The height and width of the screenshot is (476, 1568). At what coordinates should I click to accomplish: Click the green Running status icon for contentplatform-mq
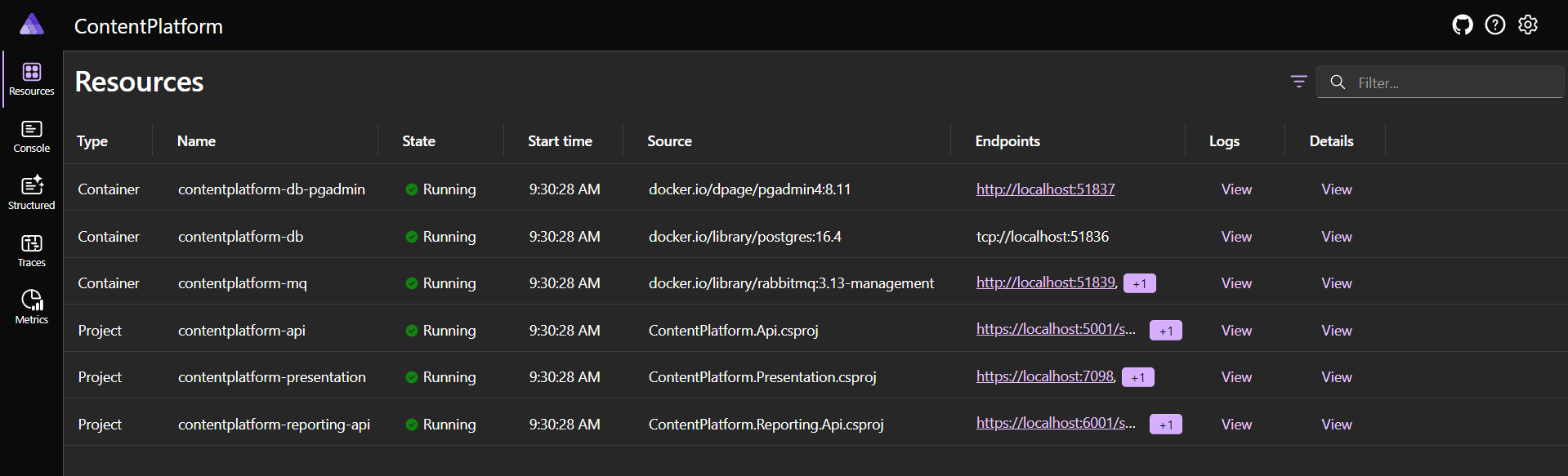pyautogui.click(x=412, y=283)
